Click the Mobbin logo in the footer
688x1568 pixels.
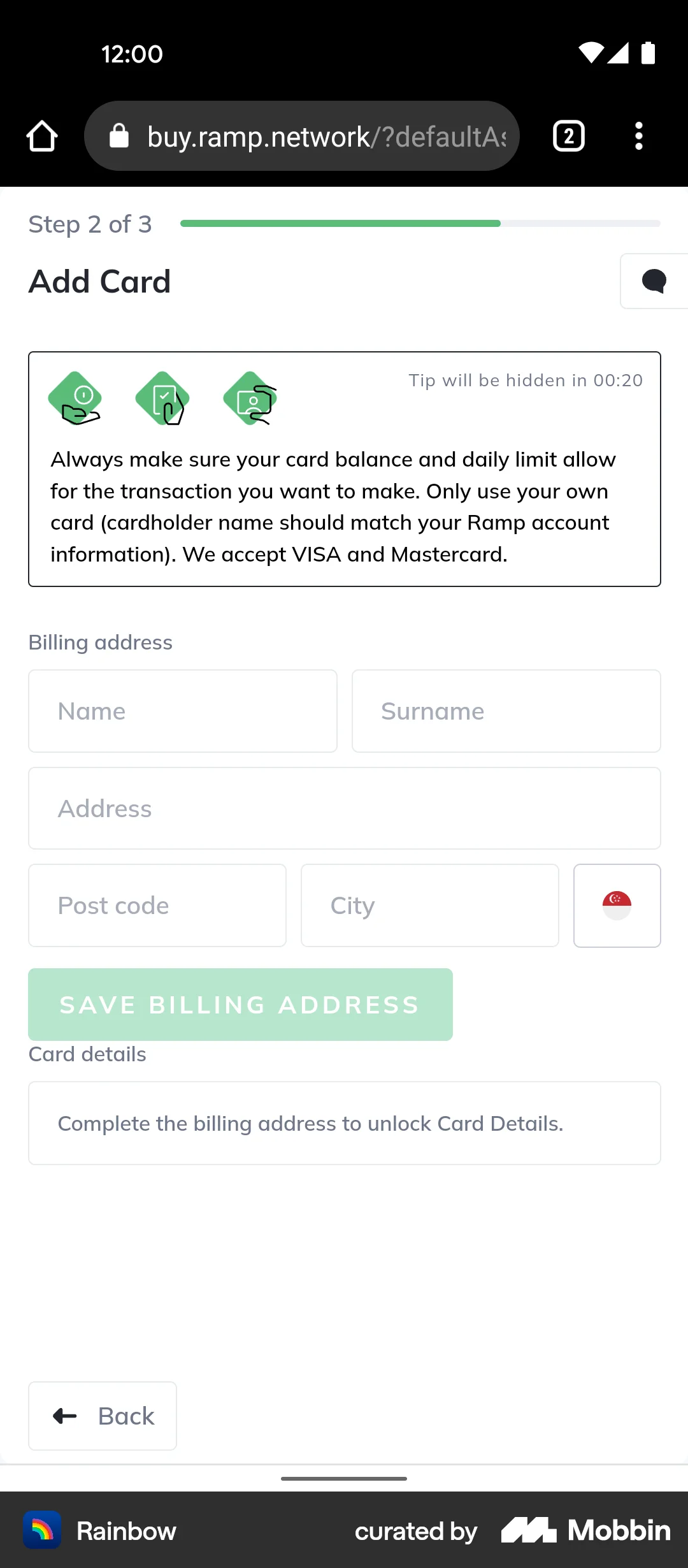(584, 1530)
